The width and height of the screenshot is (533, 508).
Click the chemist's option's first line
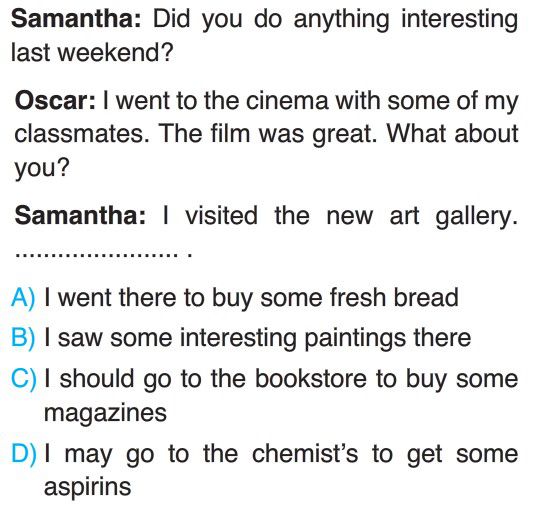(x=281, y=455)
